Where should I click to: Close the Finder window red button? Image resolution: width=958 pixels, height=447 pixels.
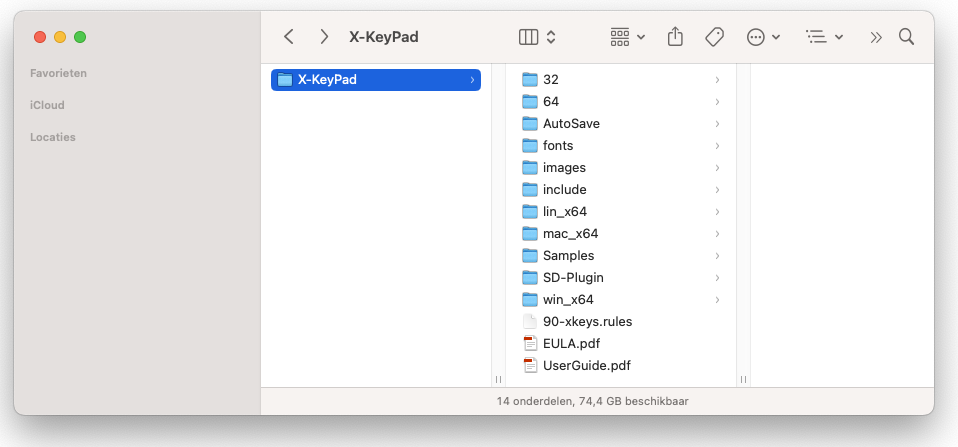point(40,37)
